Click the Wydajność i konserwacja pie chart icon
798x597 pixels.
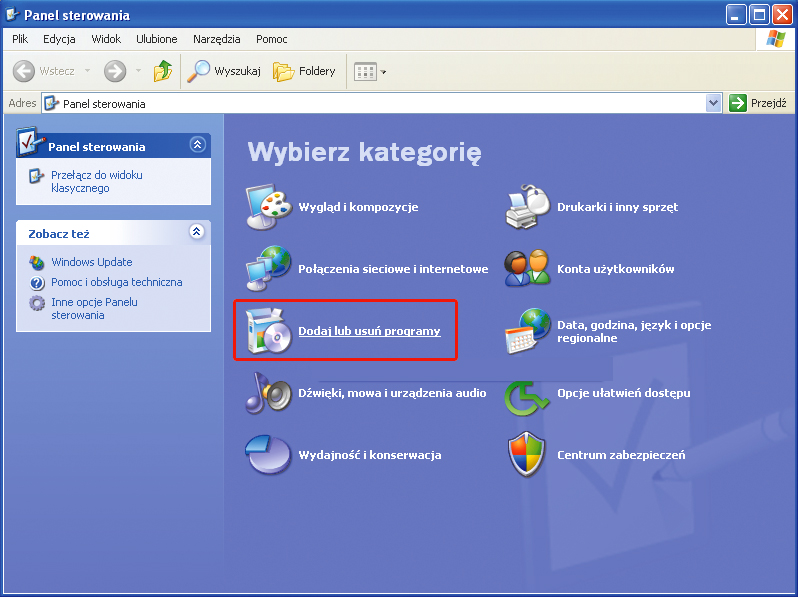tap(267, 455)
